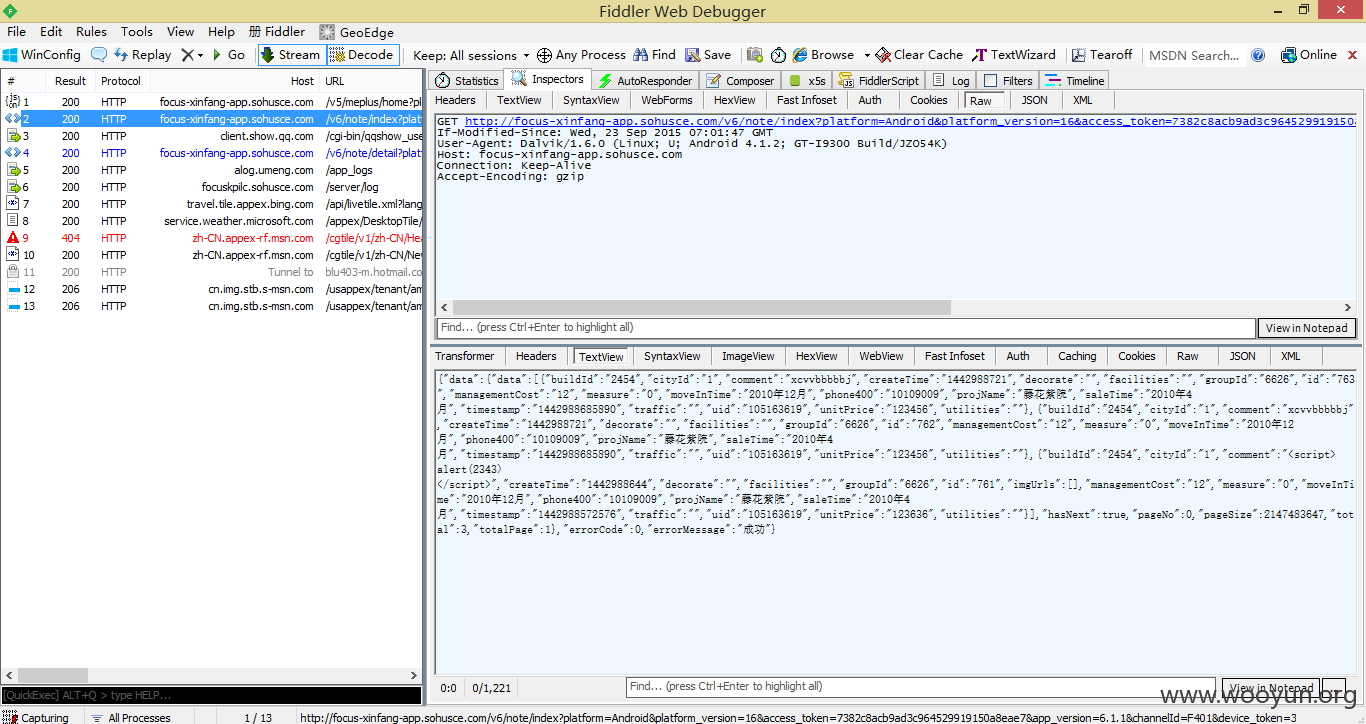
Task: Sort sessions by the Result column header
Action: [x=70, y=81]
